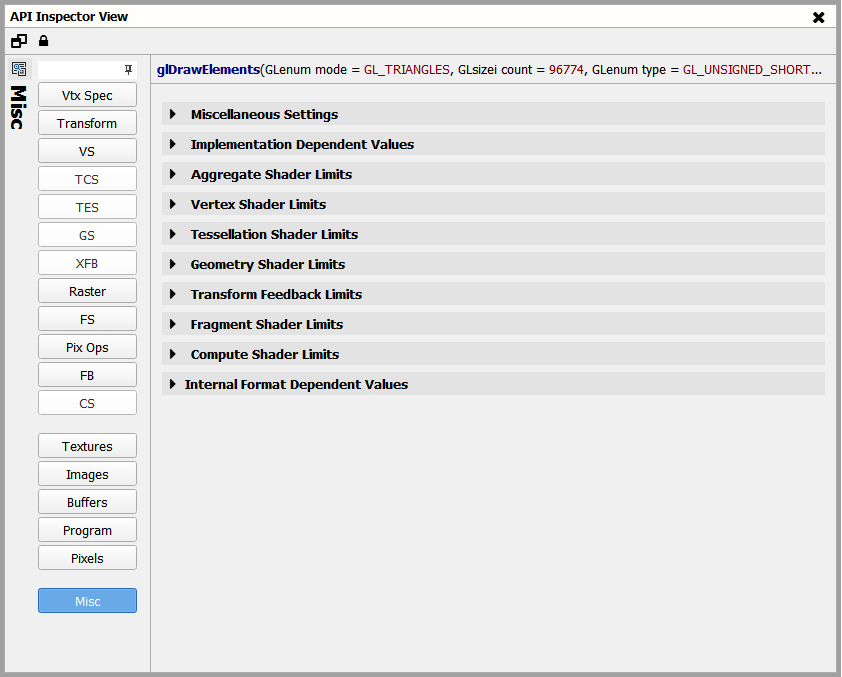Show the Program page

(87, 530)
